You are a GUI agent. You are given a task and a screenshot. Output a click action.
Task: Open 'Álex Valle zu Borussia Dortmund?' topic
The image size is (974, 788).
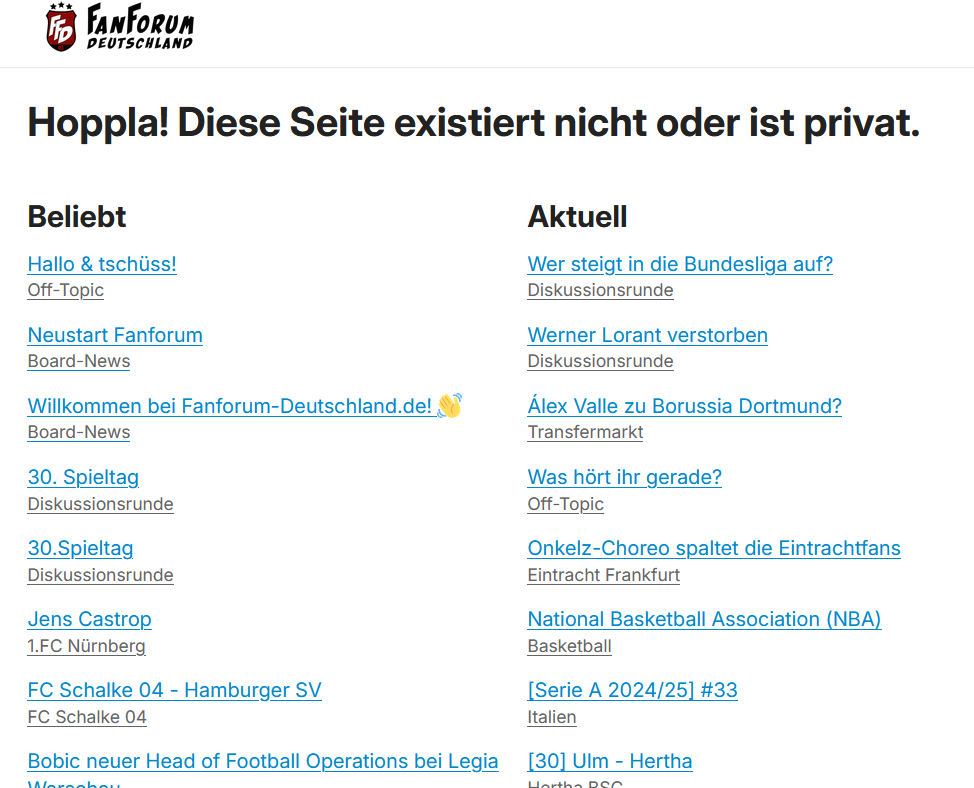point(685,406)
